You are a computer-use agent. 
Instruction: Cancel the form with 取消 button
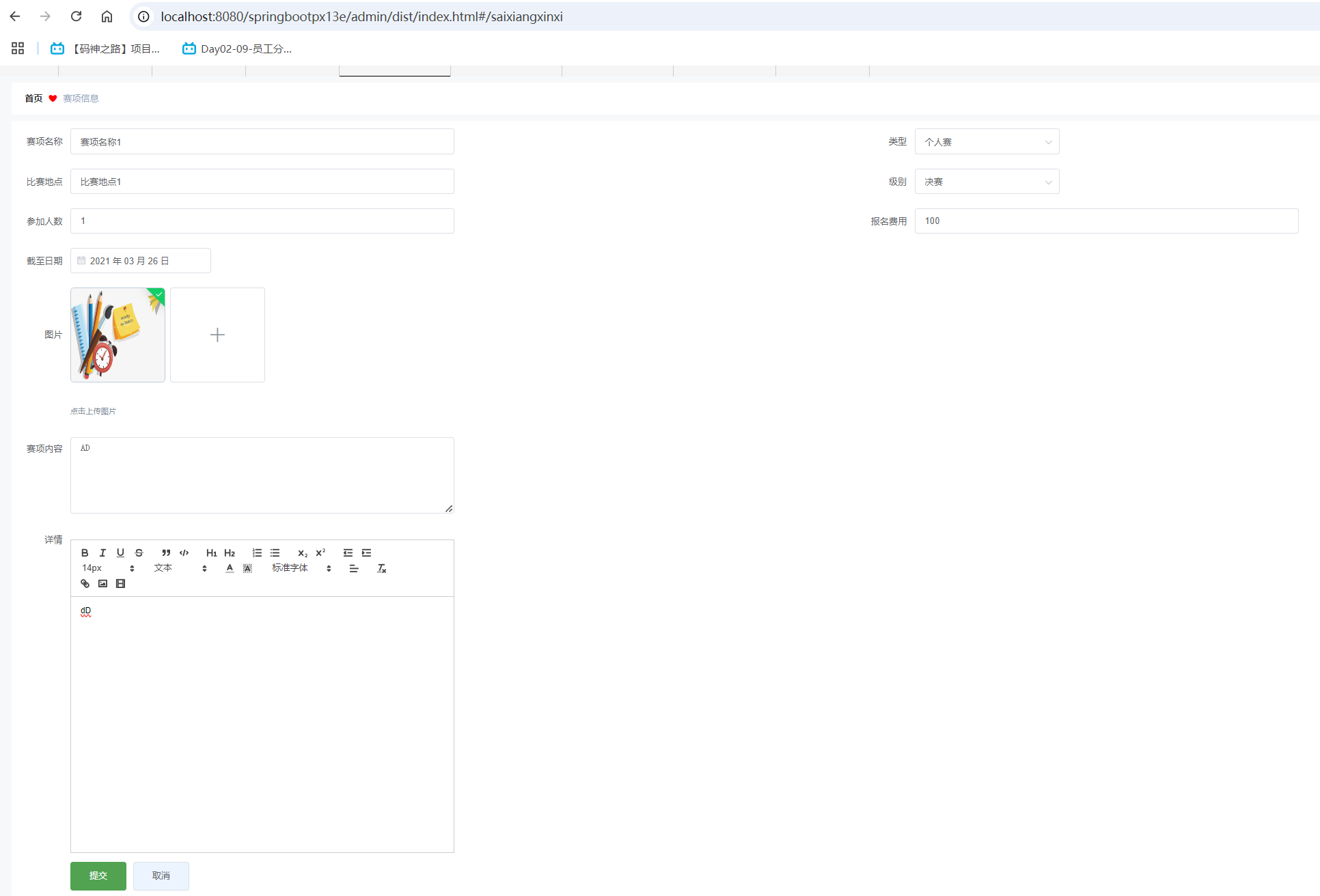click(161, 876)
